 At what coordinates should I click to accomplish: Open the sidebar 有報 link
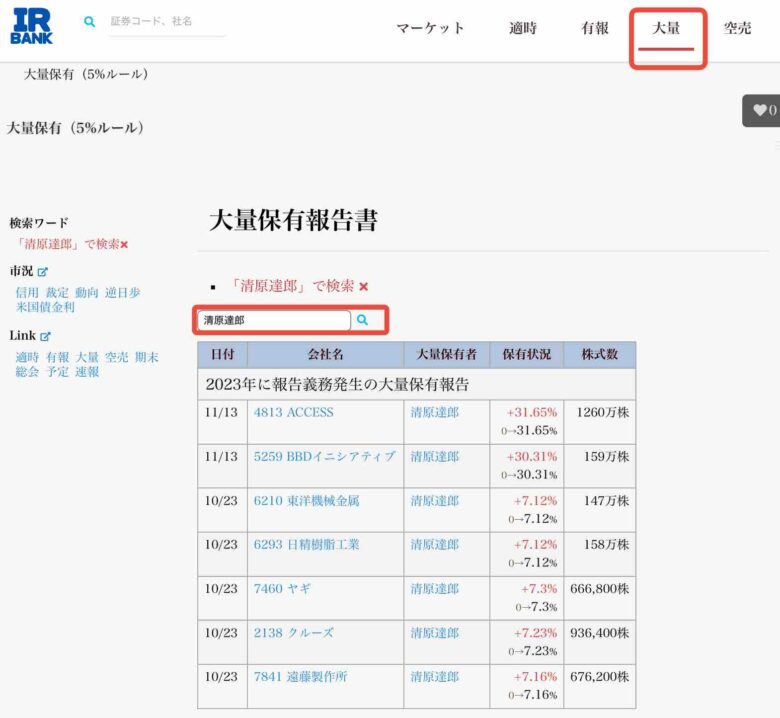pyautogui.click(x=57, y=357)
